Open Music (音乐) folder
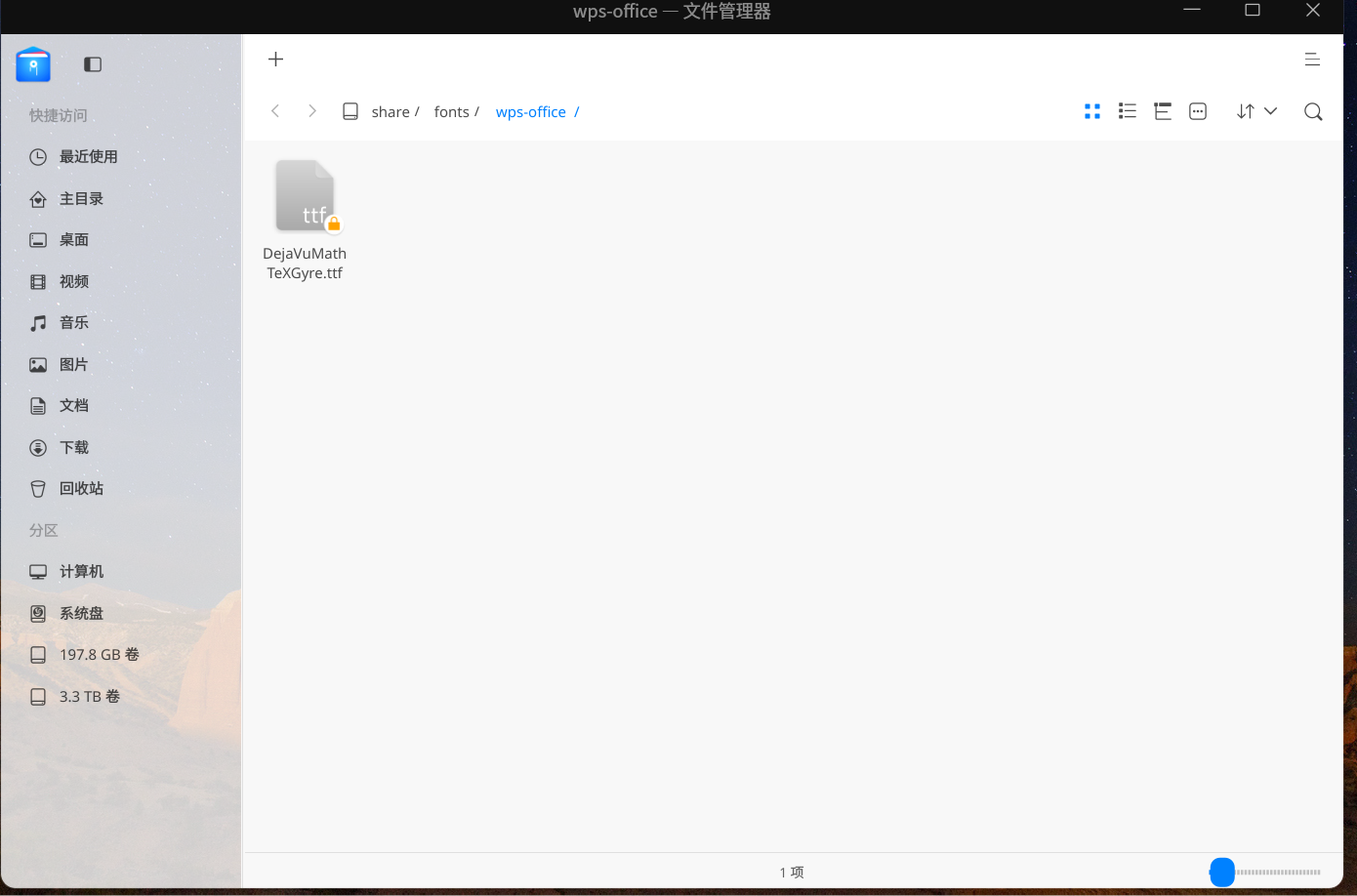 [x=121, y=323]
